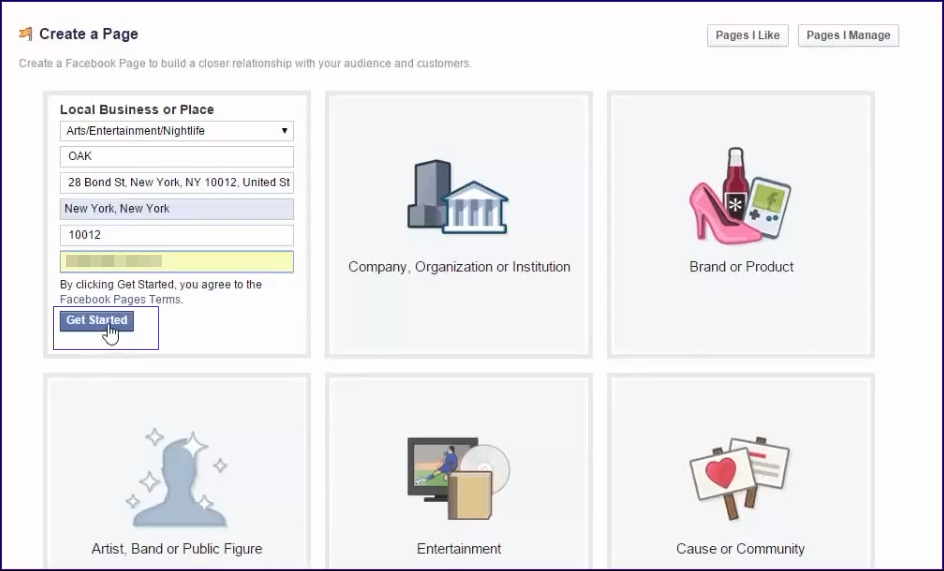Click the Brand or Product label
The image size is (944, 571).
(741, 267)
